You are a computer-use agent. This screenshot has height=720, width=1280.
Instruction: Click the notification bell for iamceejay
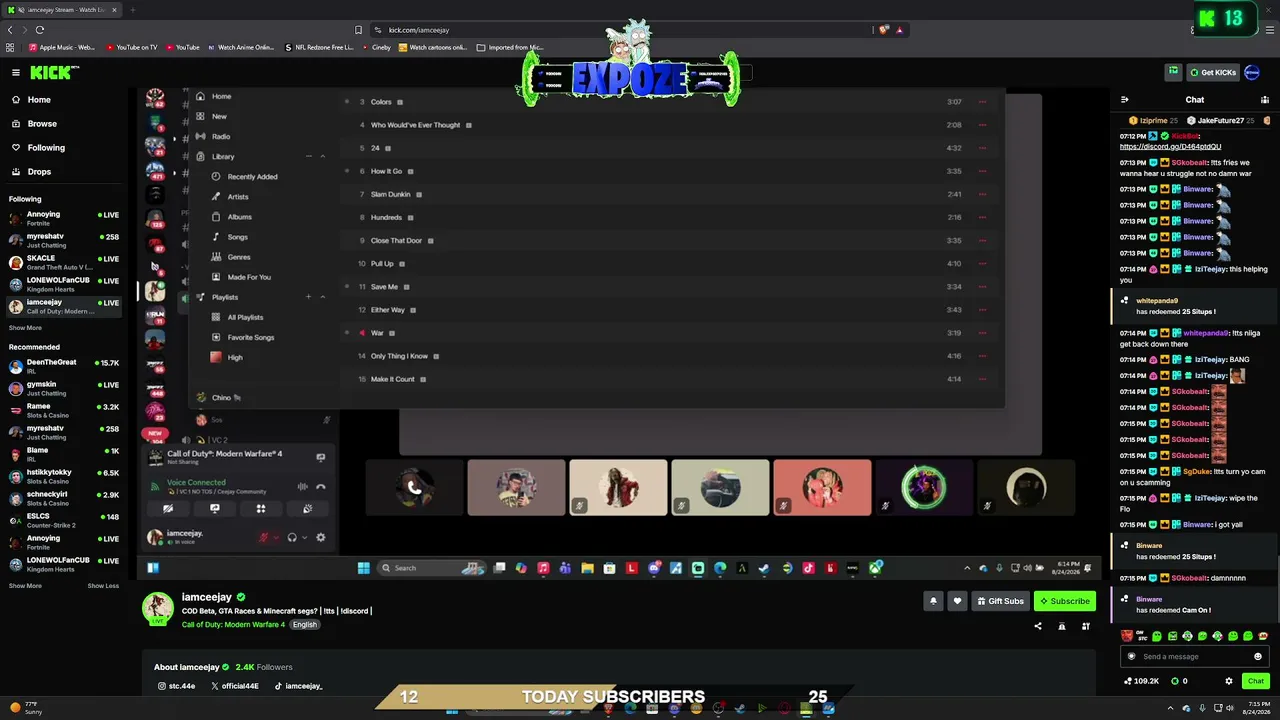[933, 601]
